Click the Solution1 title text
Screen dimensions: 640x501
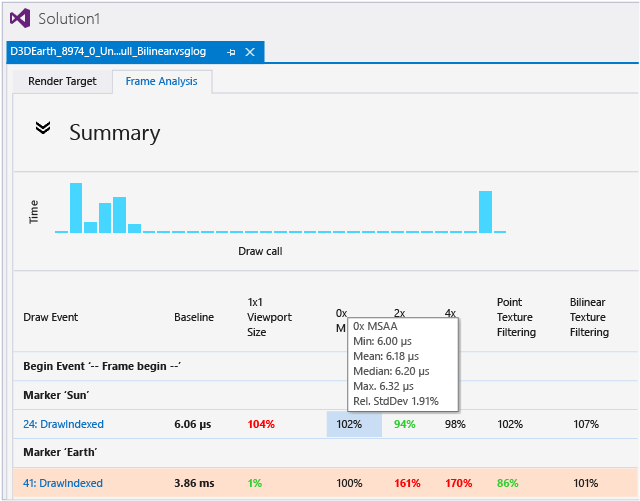(69, 19)
